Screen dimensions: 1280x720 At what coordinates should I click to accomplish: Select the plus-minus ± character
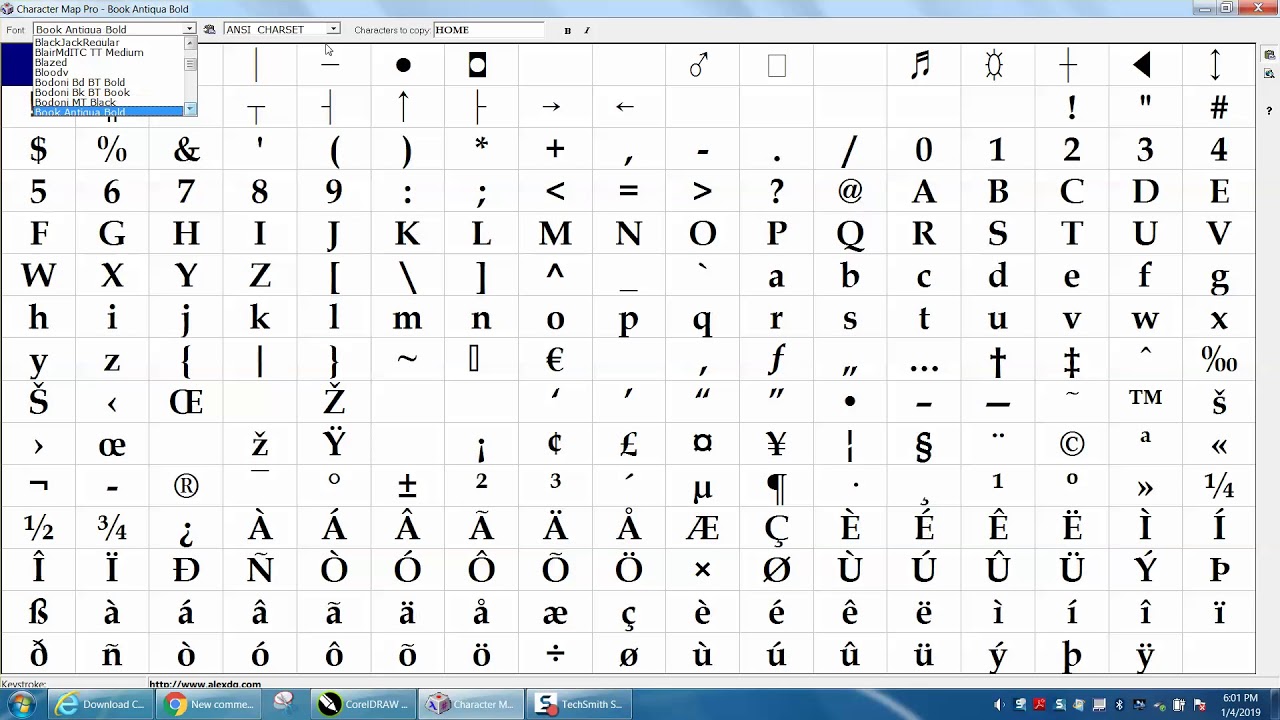407,487
